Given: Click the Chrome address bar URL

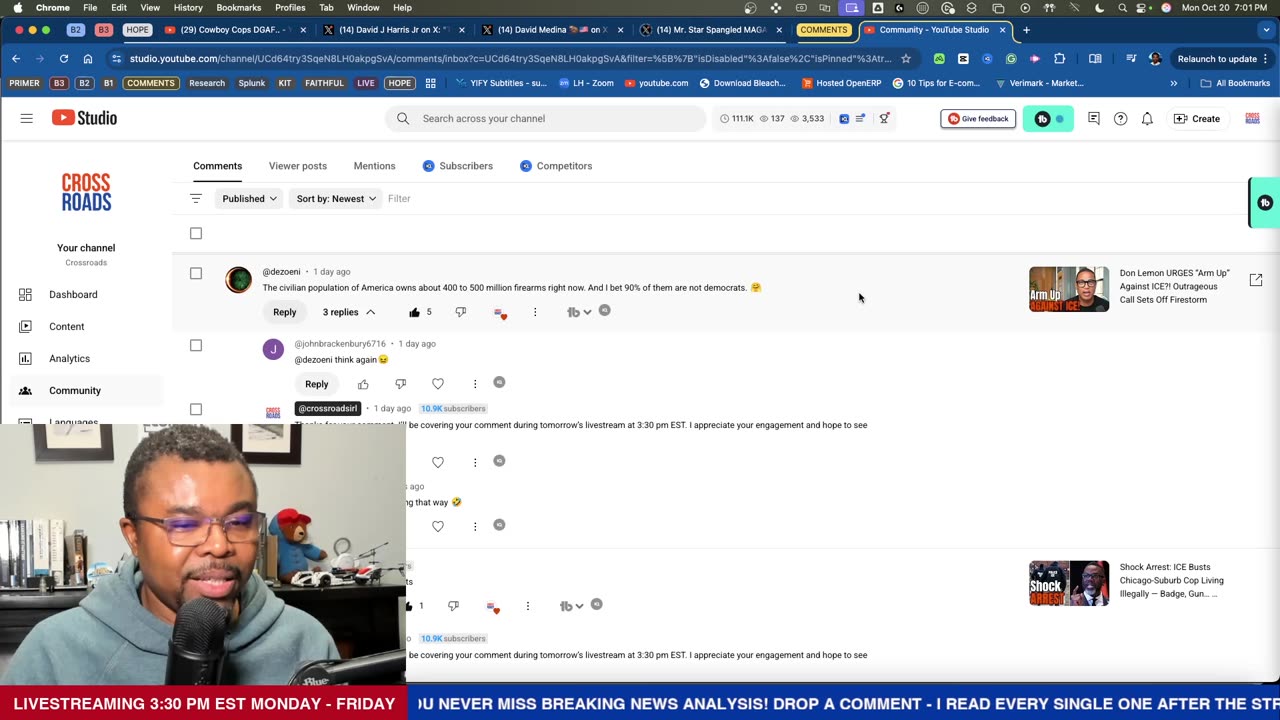Looking at the screenshot, I should (510, 59).
